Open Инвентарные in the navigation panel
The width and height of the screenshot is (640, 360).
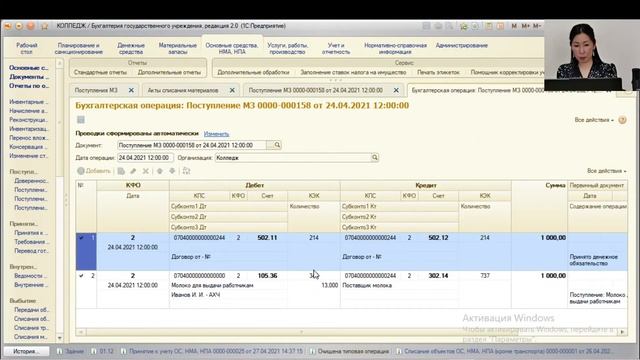[28, 102]
